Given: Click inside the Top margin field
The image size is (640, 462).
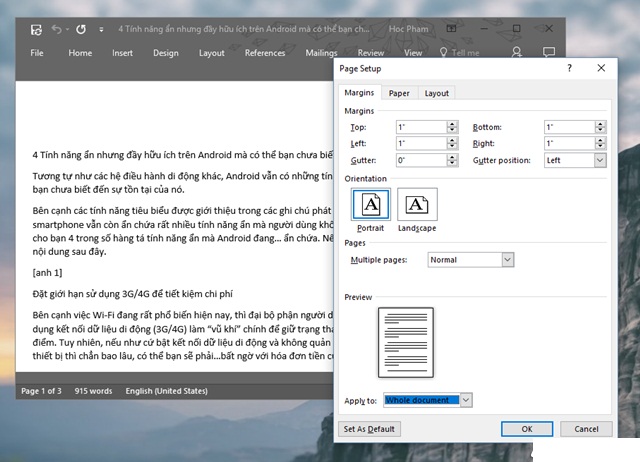Looking at the screenshot, I should (420, 128).
